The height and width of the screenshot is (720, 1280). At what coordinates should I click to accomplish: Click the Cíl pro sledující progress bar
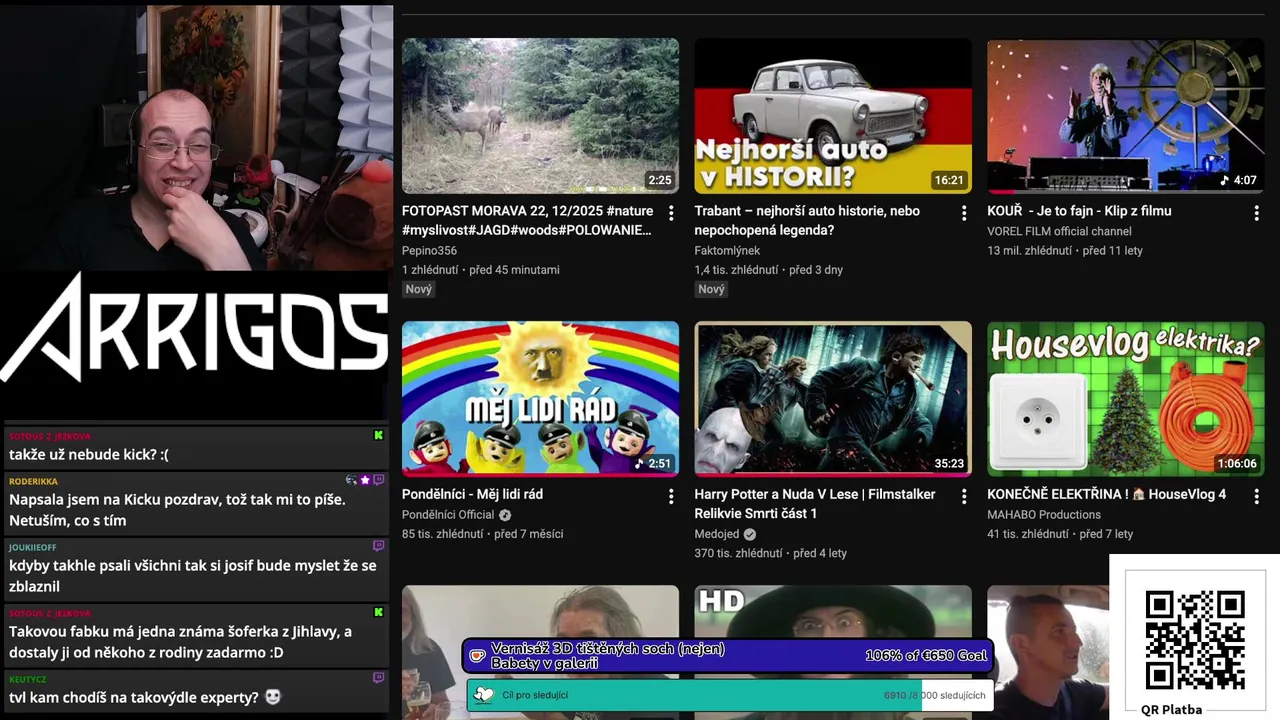(x=728, y=695)
